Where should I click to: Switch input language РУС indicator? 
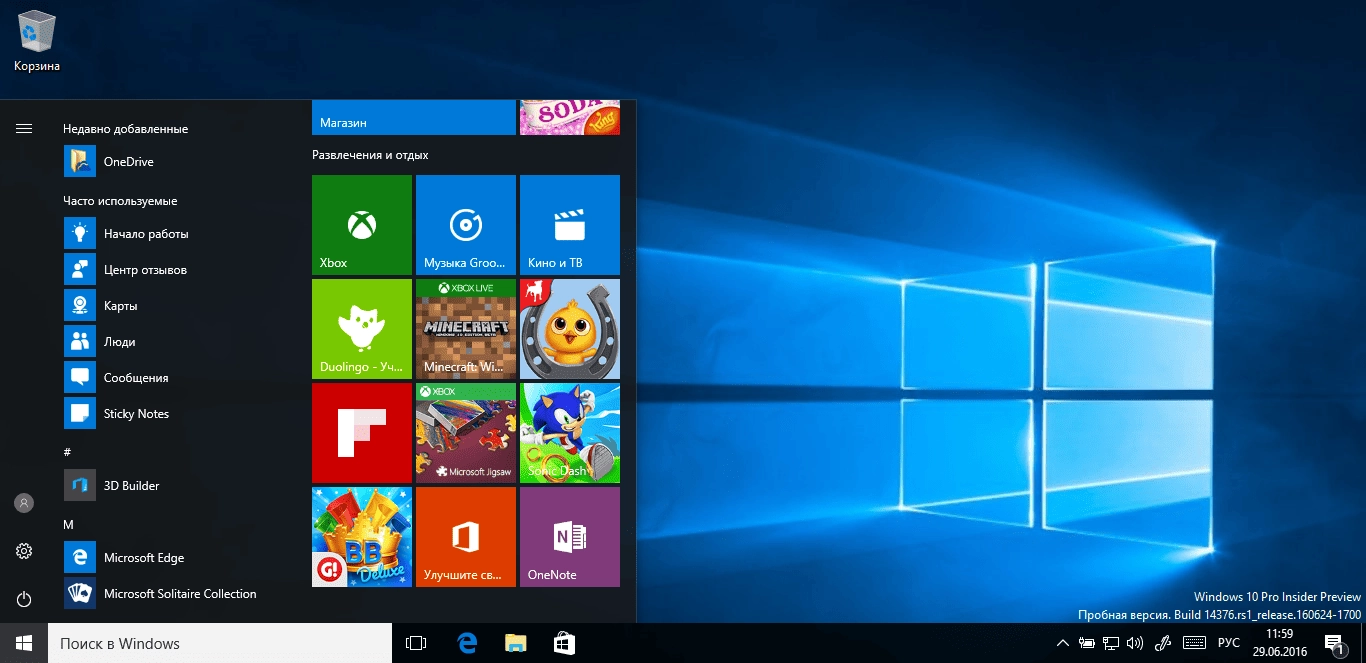(x=1229, y=643)
